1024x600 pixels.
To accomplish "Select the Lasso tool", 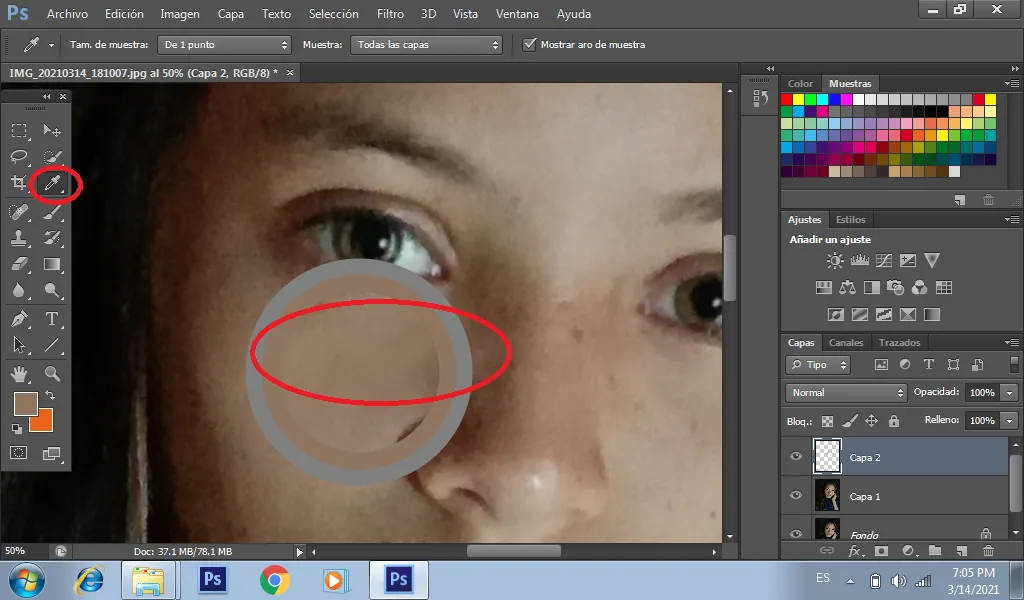I will click(x=19, y=157).
